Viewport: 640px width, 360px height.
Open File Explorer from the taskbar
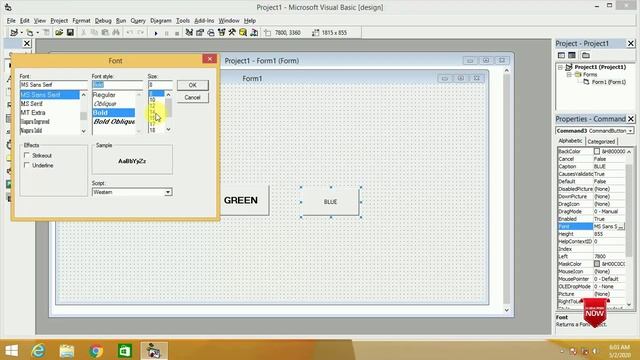coord(67,351)
